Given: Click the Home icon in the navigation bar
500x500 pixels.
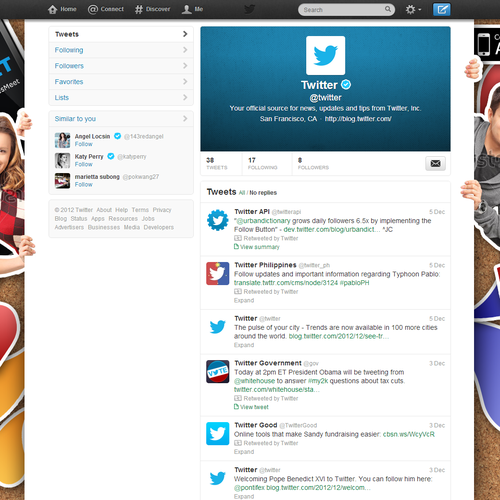Looking at the screenshot, I should (52, 9).
